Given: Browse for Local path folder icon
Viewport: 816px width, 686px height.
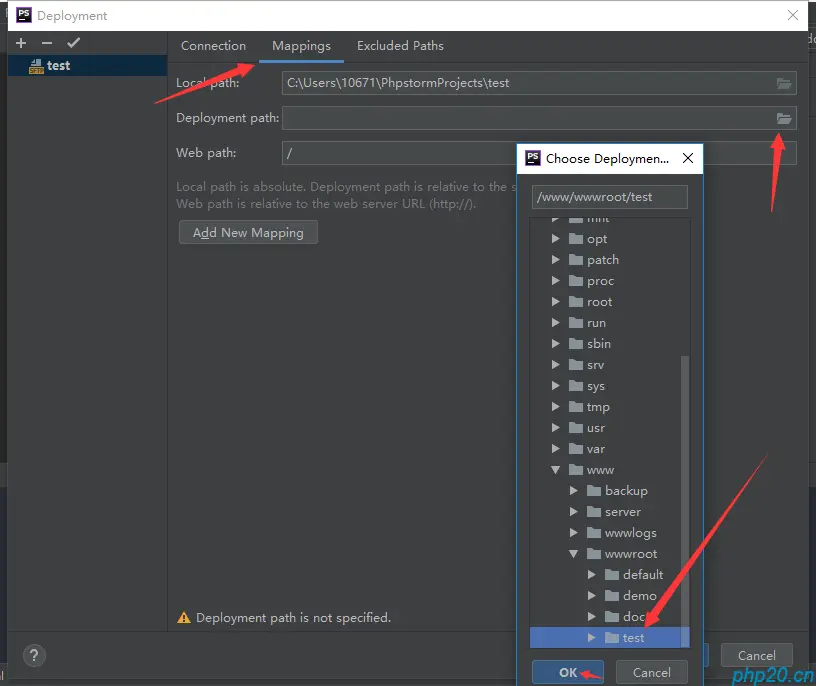Looking at the screenshot, I should [784, 83].
